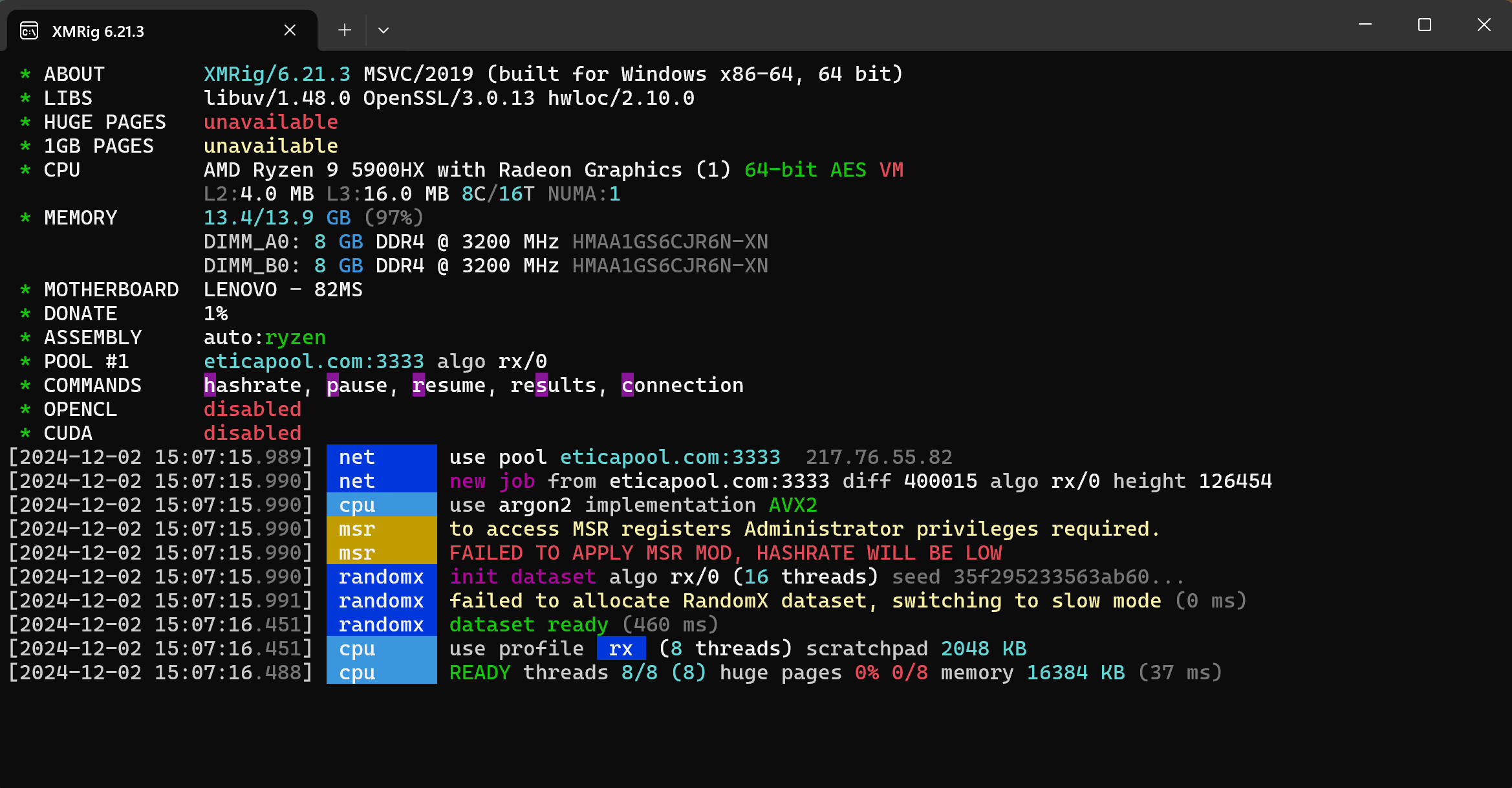Screen dimensions: 1512x788
Task: Open a new terminal tab with plus
Action: coord(345,30)
